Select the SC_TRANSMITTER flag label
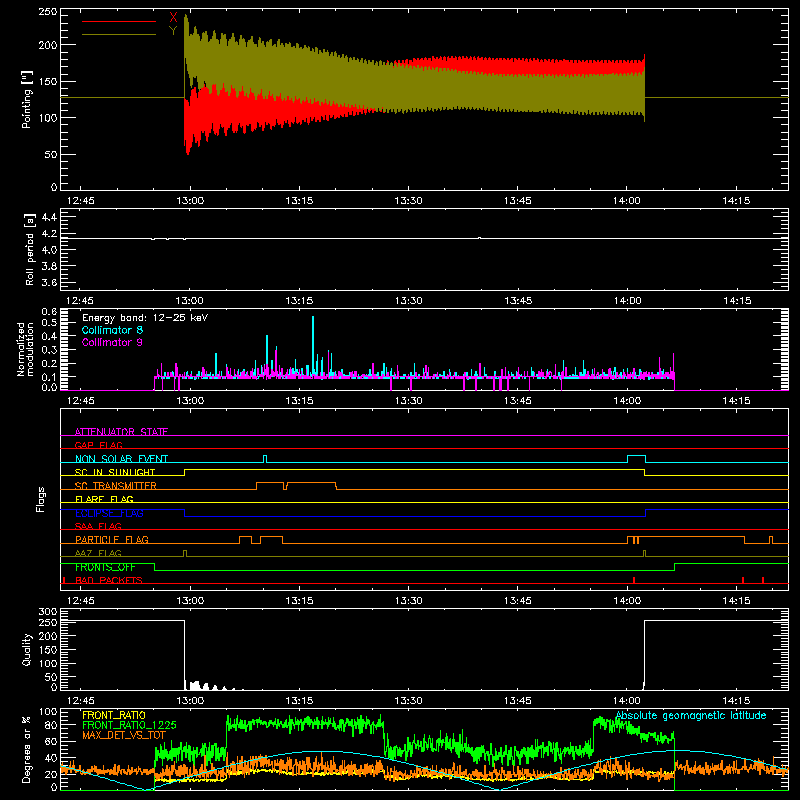The width and height of the screenshot is (800, 800). point(116,485)
